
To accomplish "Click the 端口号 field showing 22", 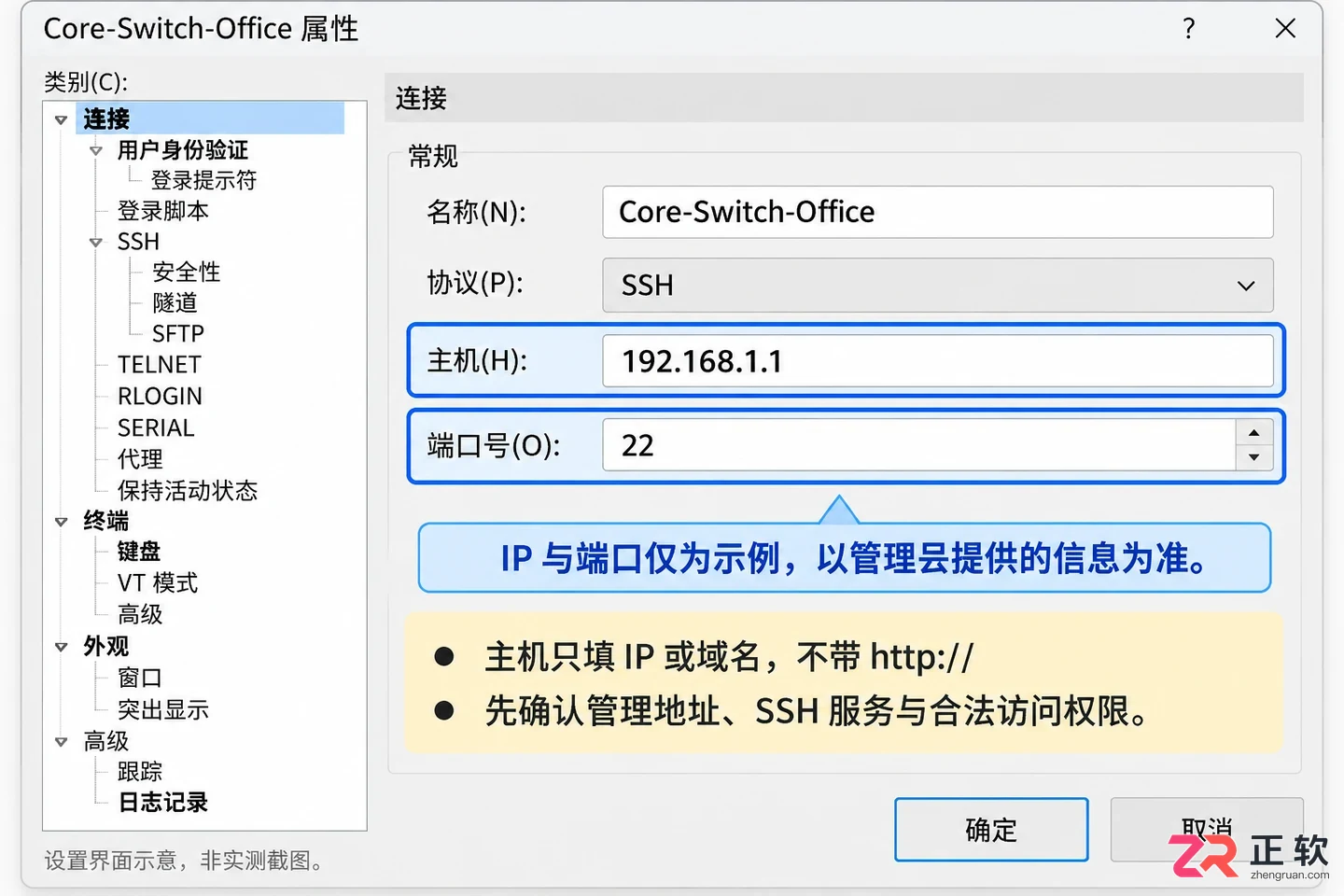I will click(x=919, y=445).
